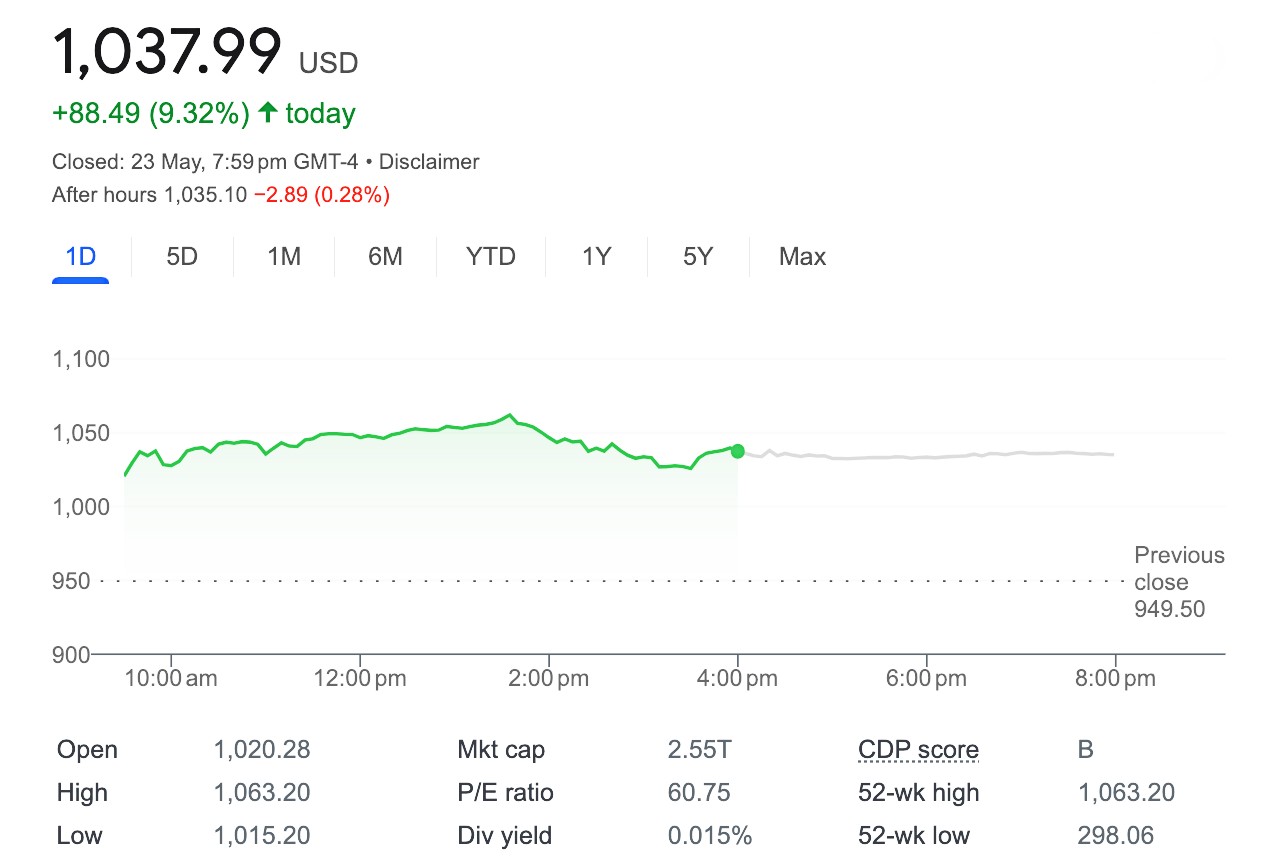The image size is (1266, 868).
Task: Click the chart peak near 2:00 pm
Action: click(x=510, y=414)
